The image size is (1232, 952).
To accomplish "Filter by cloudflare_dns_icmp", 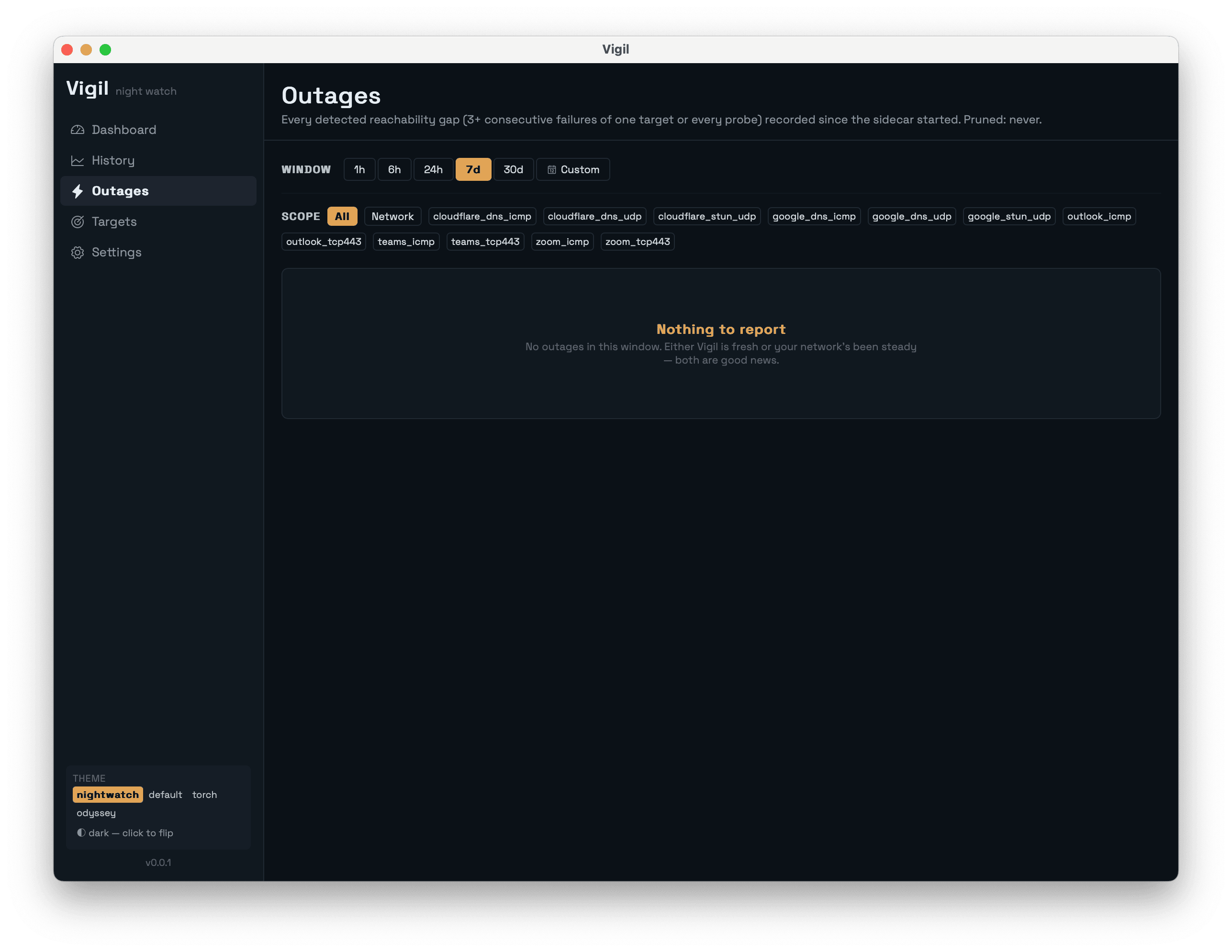I will point(482,217).
